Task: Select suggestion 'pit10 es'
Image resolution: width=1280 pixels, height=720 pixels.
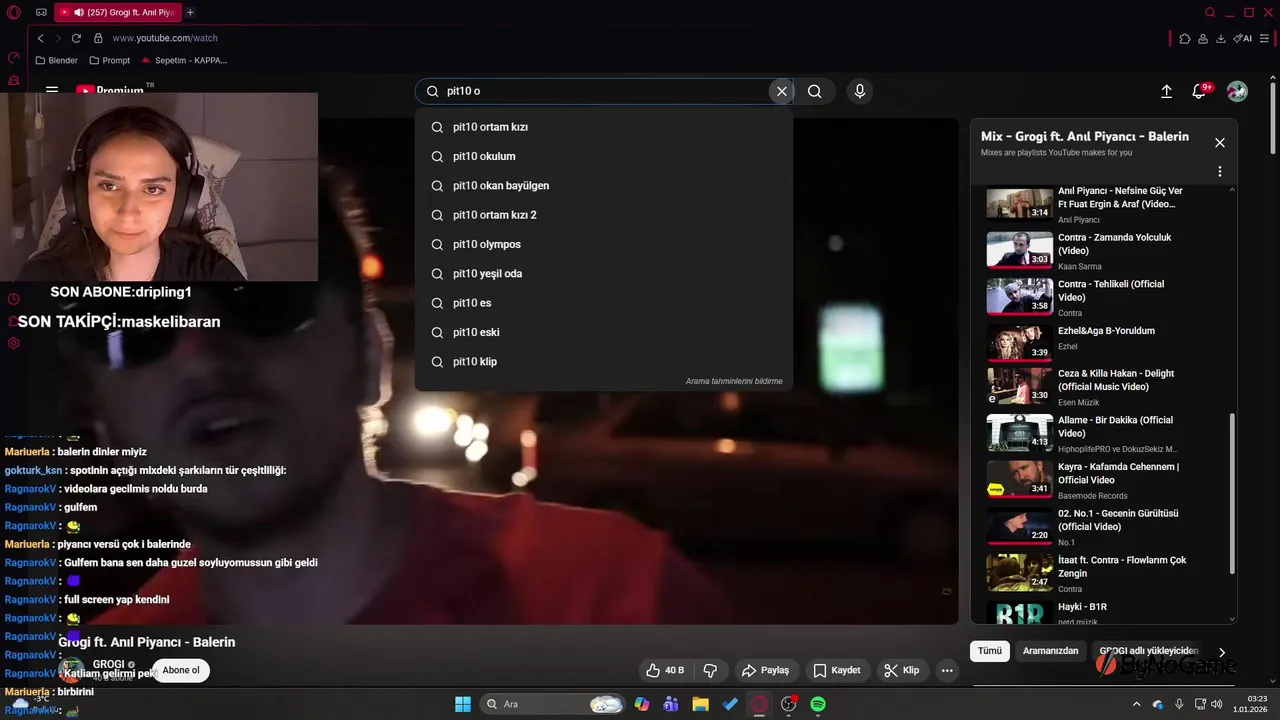Action: [604, 303]
